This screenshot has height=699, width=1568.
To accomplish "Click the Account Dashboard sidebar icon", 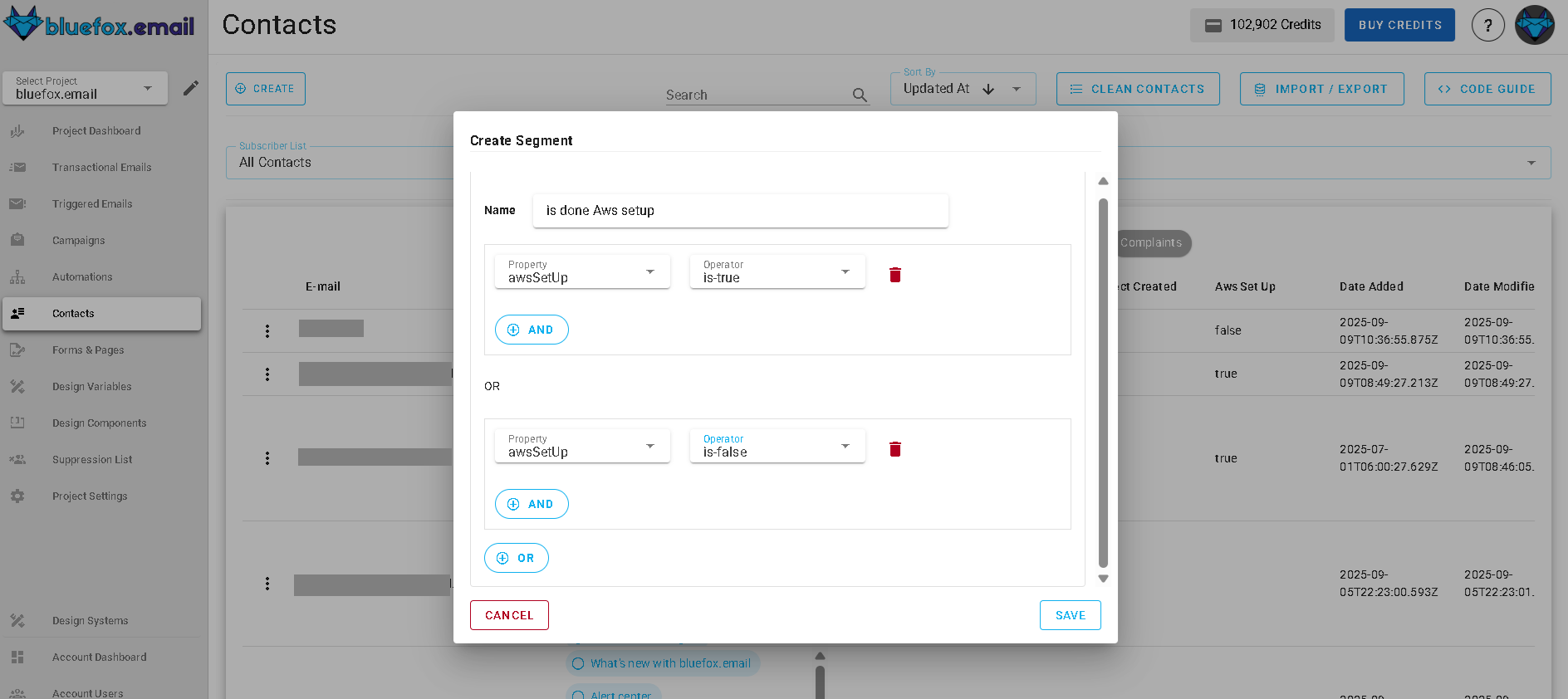I will tap(17, 657).
